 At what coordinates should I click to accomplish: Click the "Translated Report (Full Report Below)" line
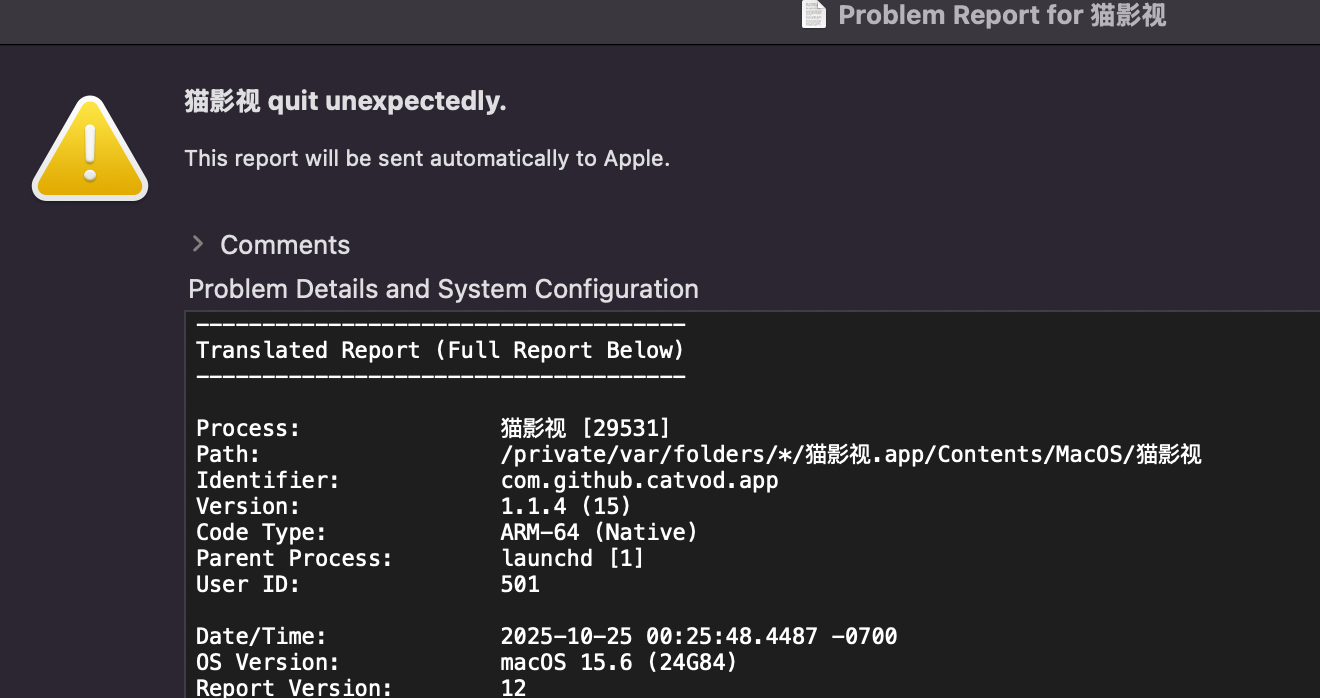point(440,350)
